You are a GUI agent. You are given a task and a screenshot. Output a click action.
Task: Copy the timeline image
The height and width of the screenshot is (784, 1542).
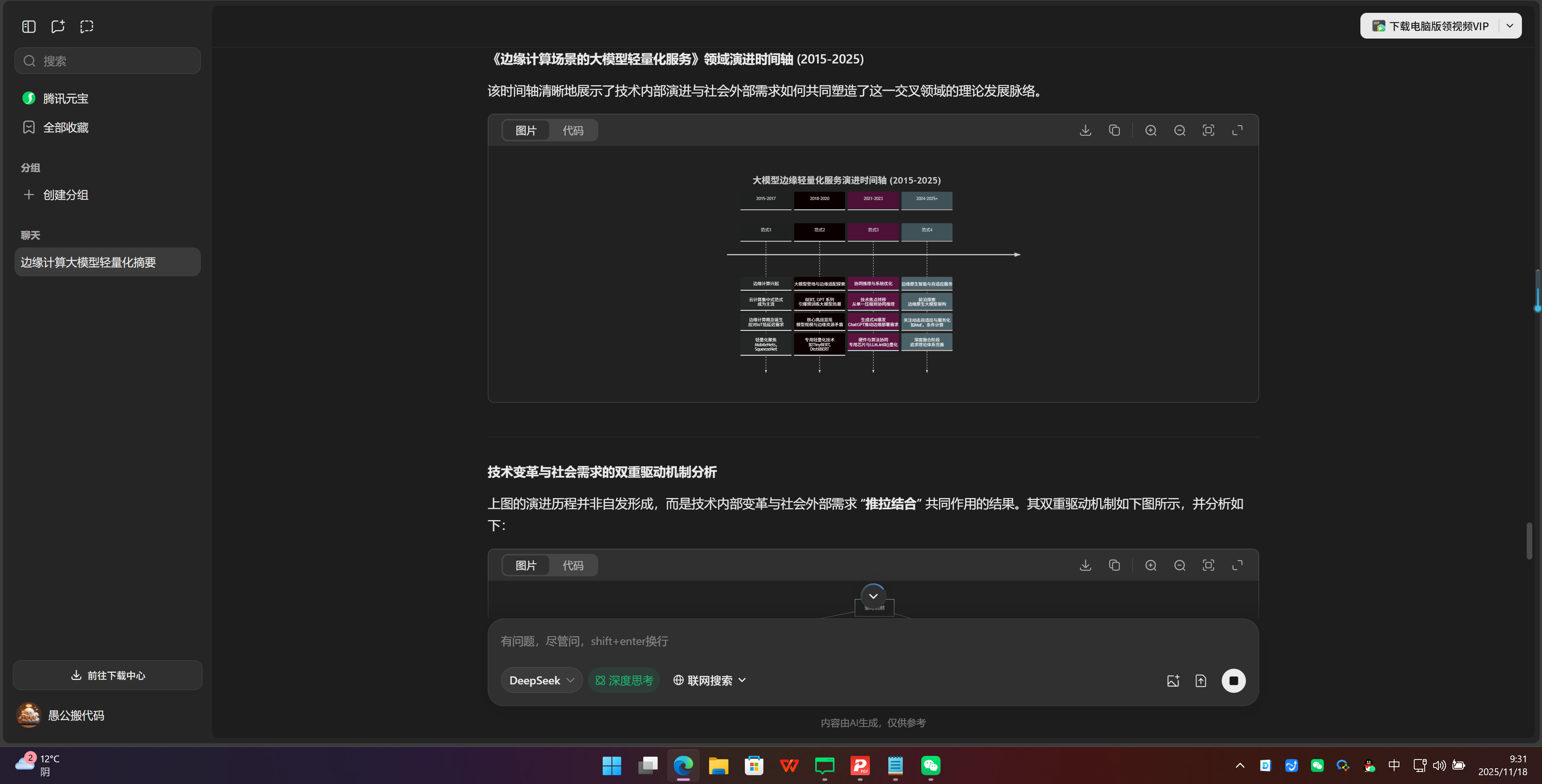[1114, 130]
